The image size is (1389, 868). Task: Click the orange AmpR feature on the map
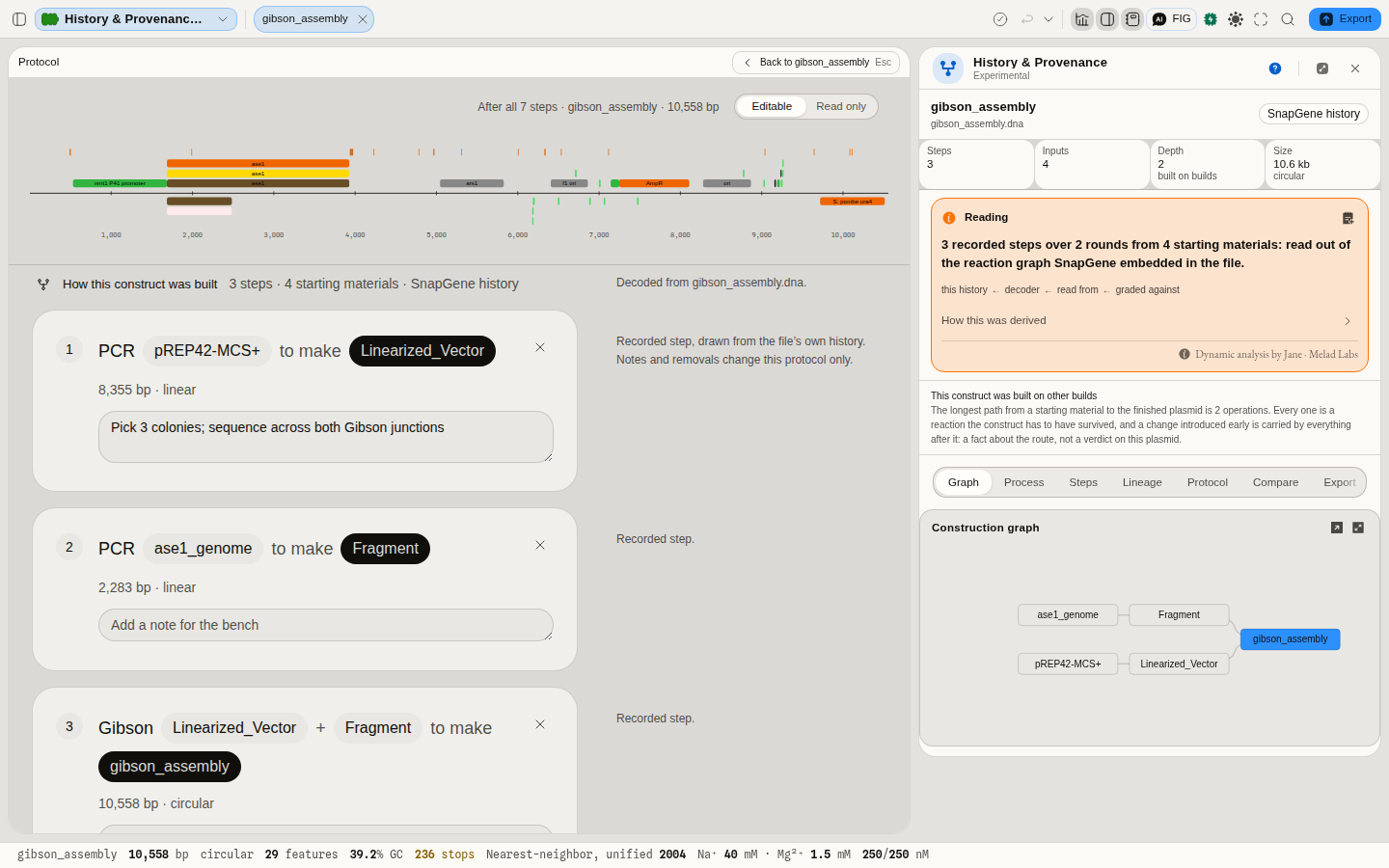(x=654, y=183)
